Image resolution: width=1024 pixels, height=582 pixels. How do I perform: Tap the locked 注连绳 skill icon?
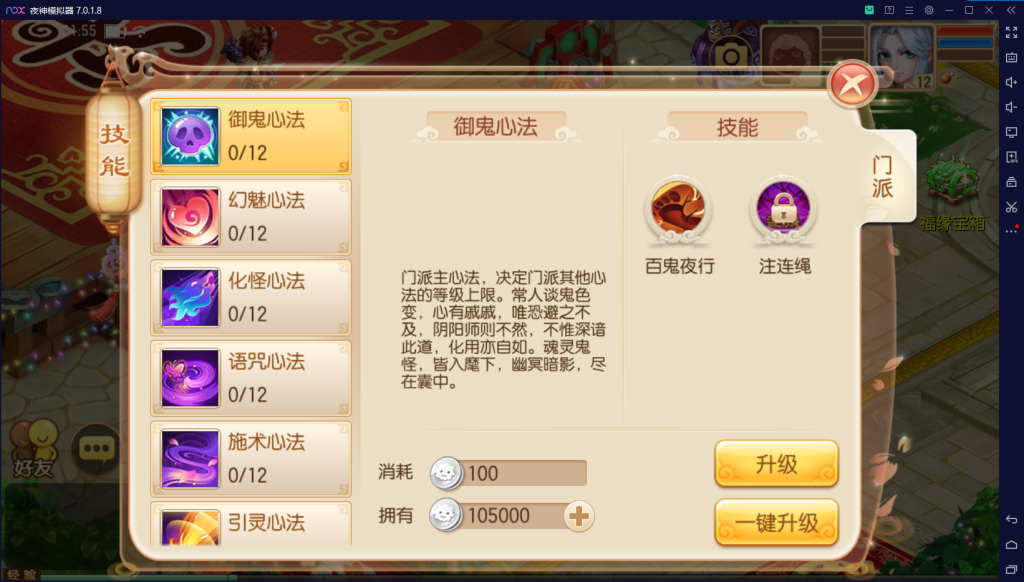click(783, 208)
